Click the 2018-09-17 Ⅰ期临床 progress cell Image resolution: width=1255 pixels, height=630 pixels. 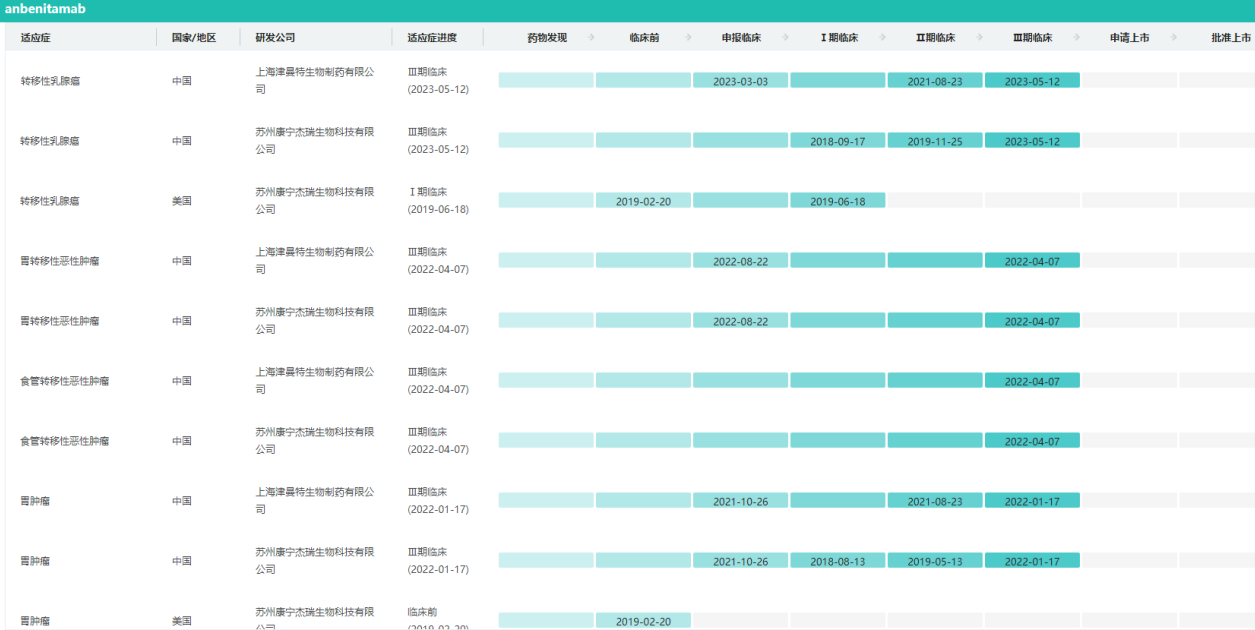(x=837, y=141)
